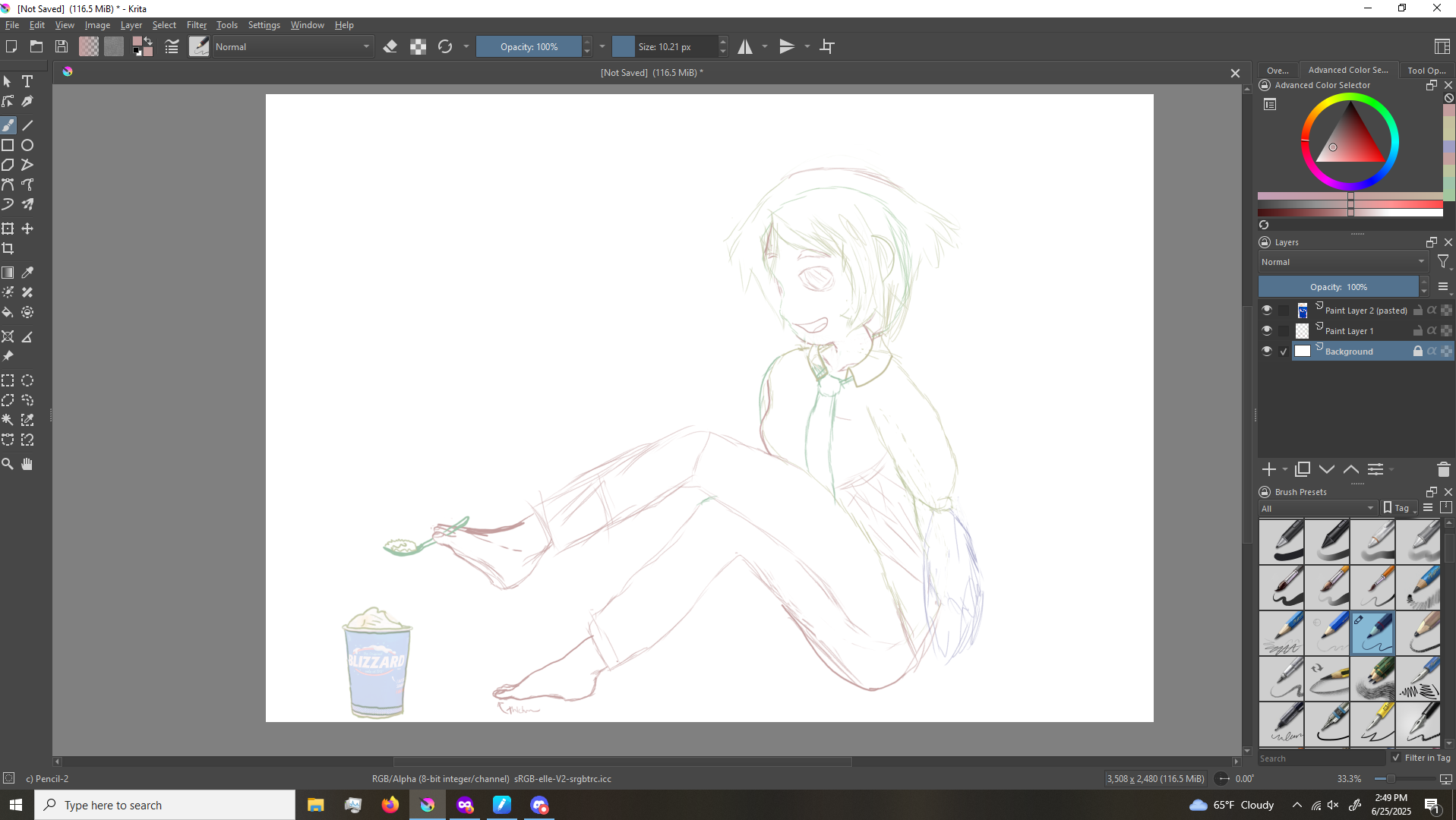The height and width of the screenshot is (820, 1456).
Task: Select the Gradient tool
Action: coord(8,273)
